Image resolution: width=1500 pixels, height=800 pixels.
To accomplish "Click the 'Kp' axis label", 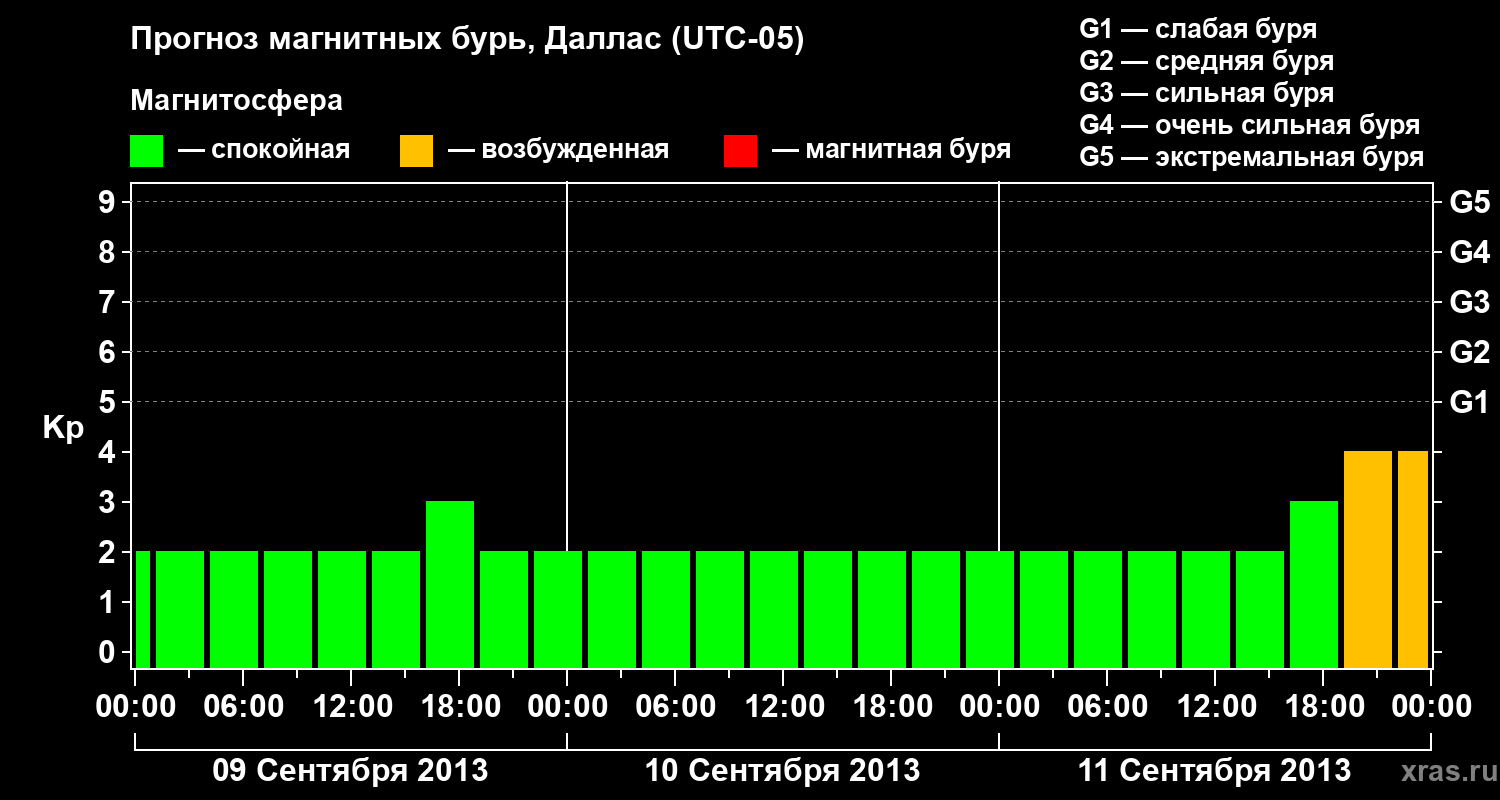I will [x=63, y=428].
